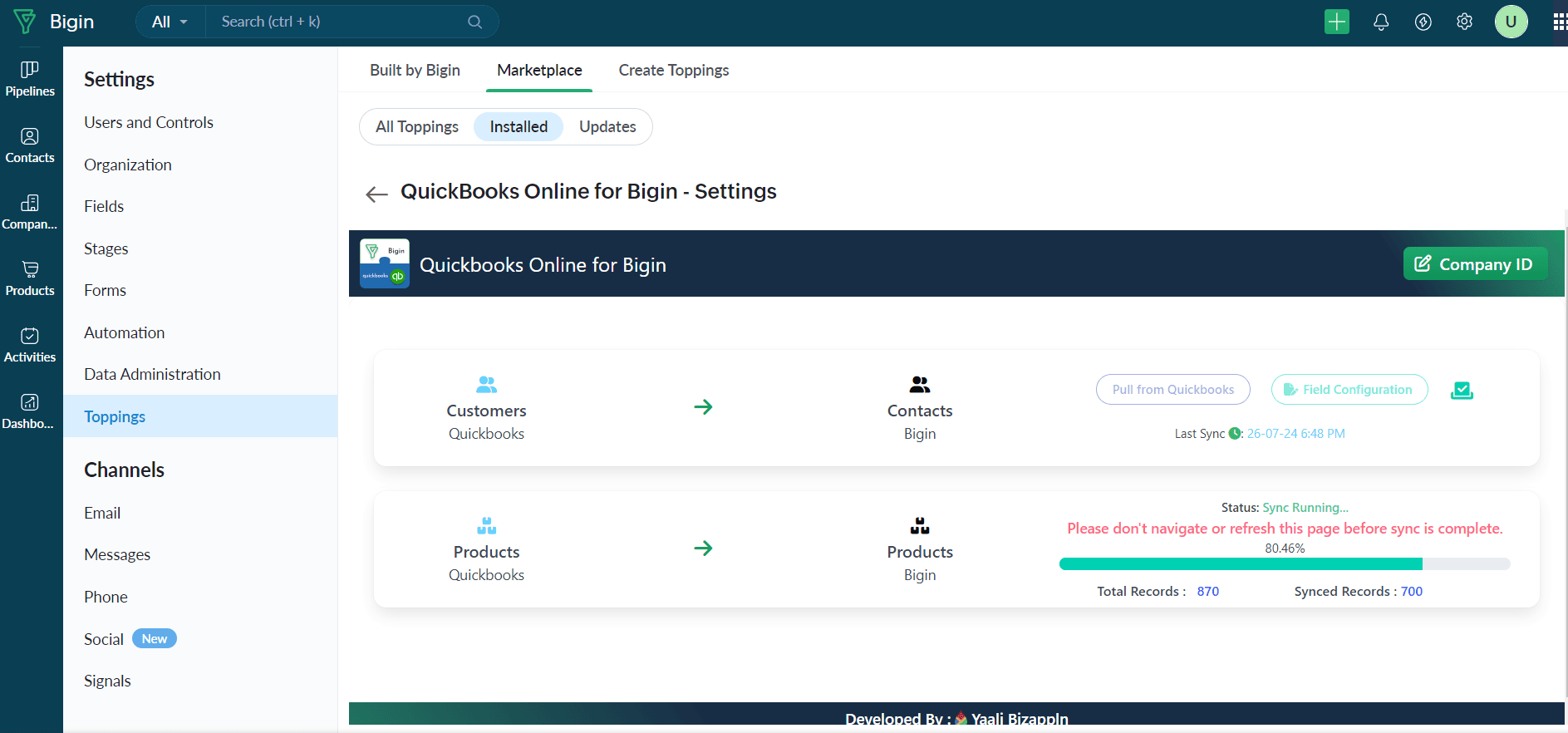The width and height of the screenshot is (1568, 733).
Task: Click the Company ID button
Action: pyautogui.click(x=1474, y=264)
